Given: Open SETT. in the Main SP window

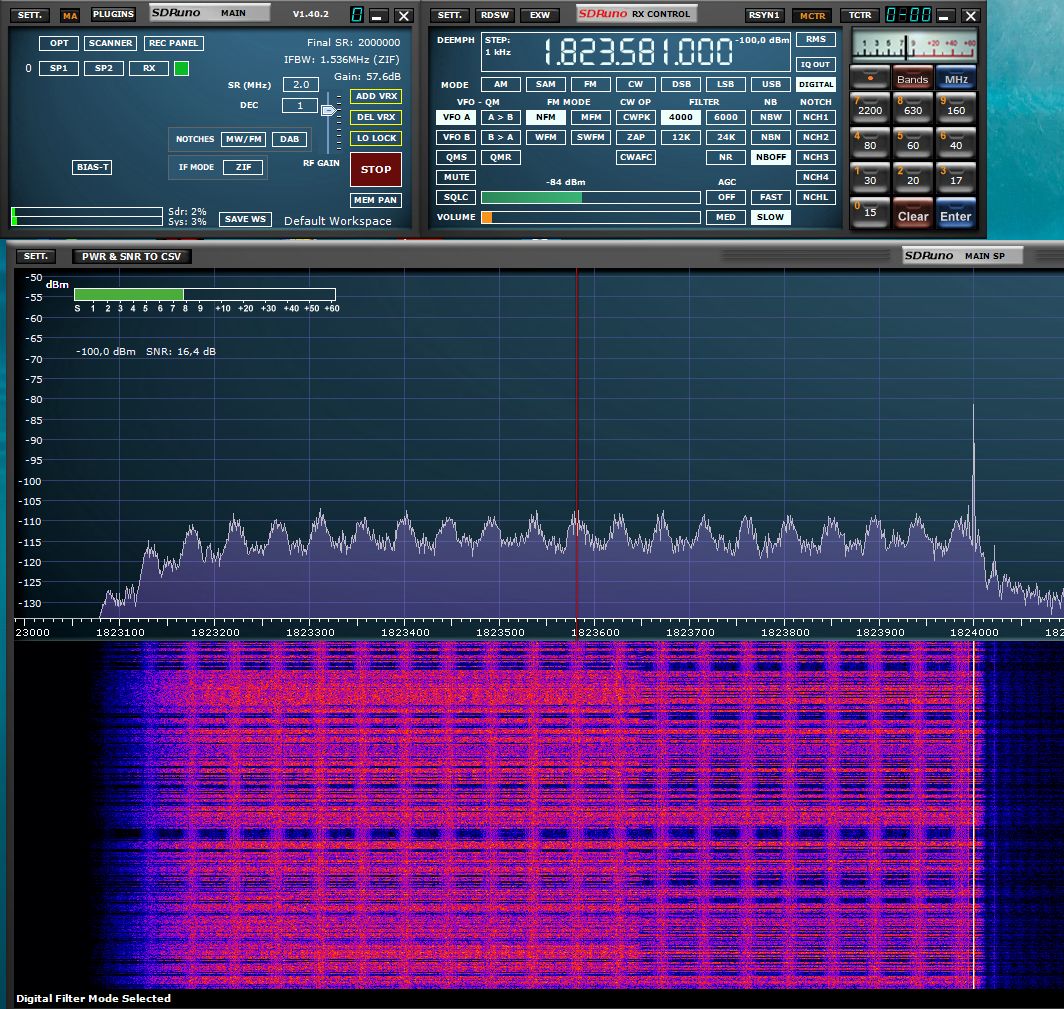Looking at the screenshot, I should [x=35, y=256].
